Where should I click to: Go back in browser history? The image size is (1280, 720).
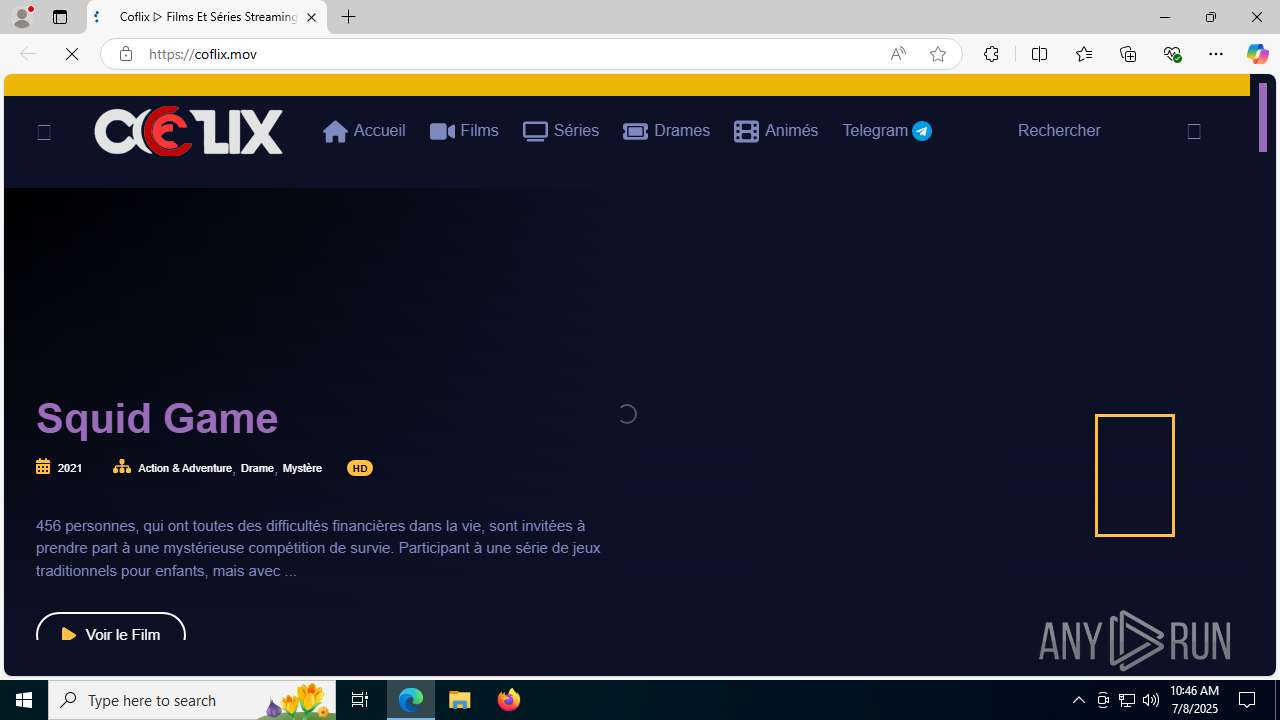pos(27,54)
